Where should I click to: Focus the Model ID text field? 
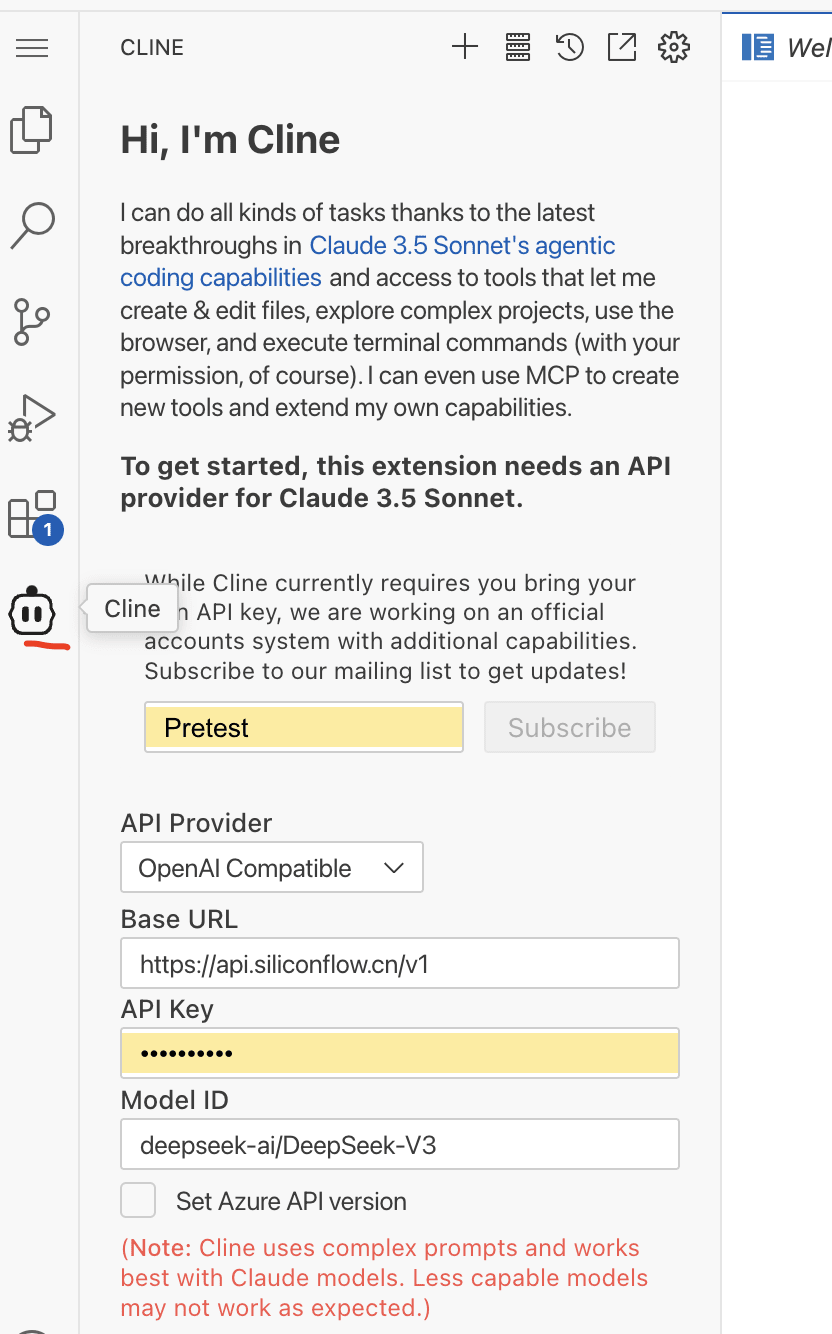400,1144
